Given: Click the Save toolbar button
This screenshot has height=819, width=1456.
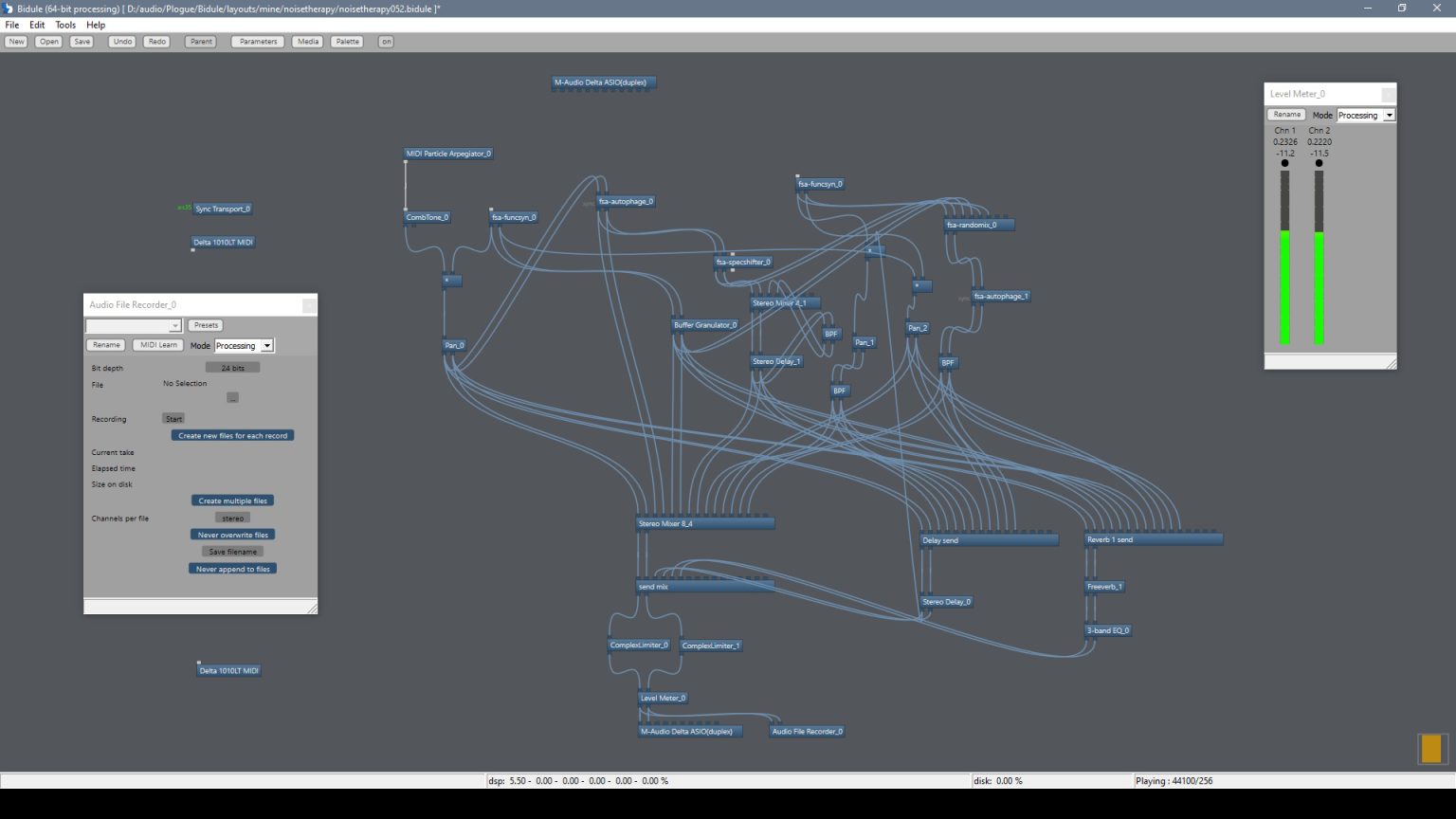Looking at the screenshot, I should click(82, 42).
